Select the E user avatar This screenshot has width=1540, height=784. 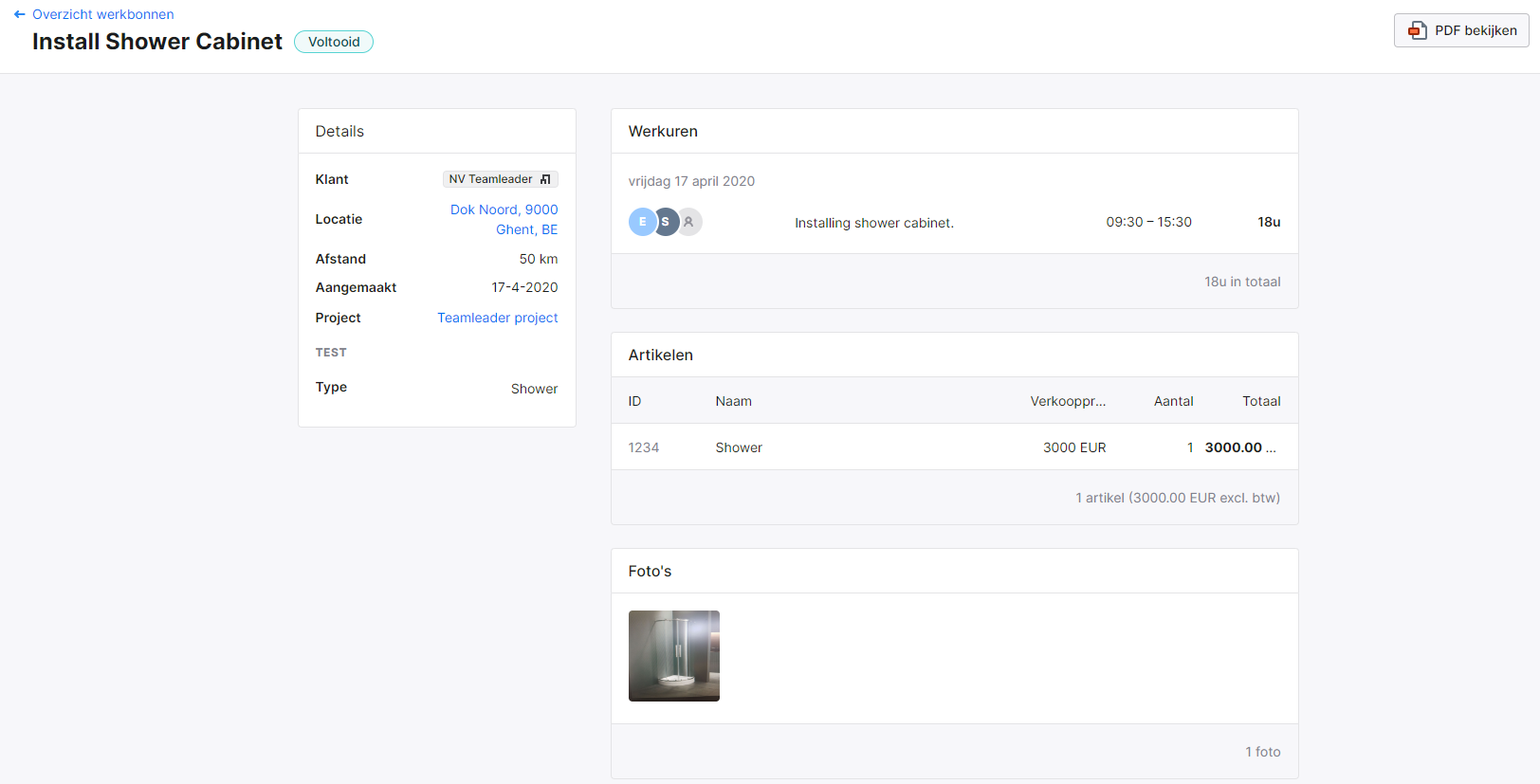click(x=642, y=222)
